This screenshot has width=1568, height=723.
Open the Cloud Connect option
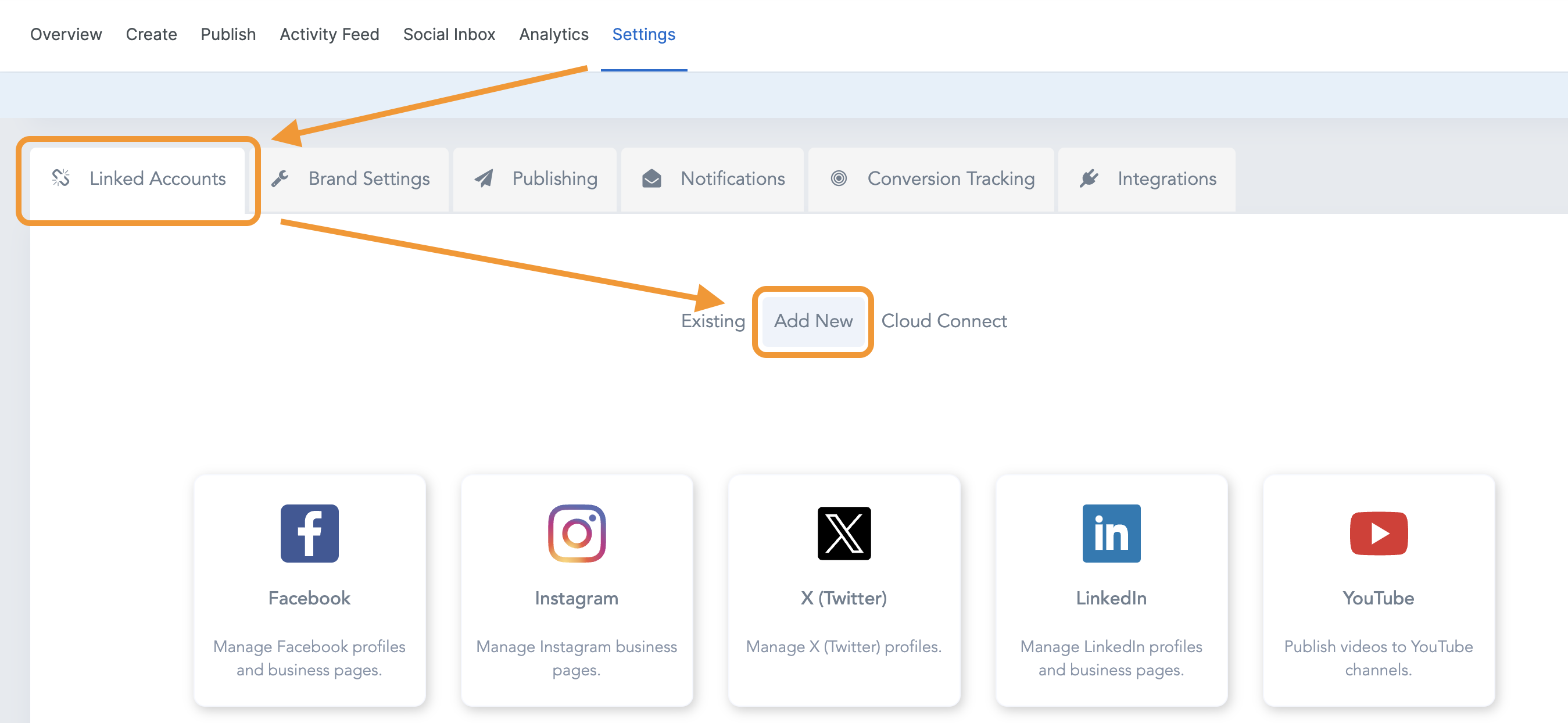pyautogui.click(x=943, y=321)
